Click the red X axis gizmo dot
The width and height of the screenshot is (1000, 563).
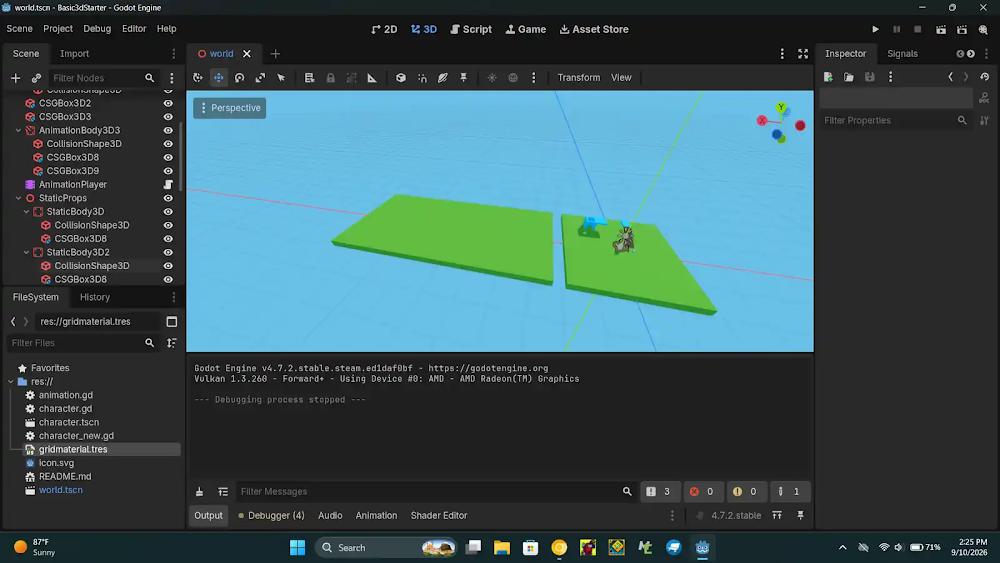[x=800, y=126]
